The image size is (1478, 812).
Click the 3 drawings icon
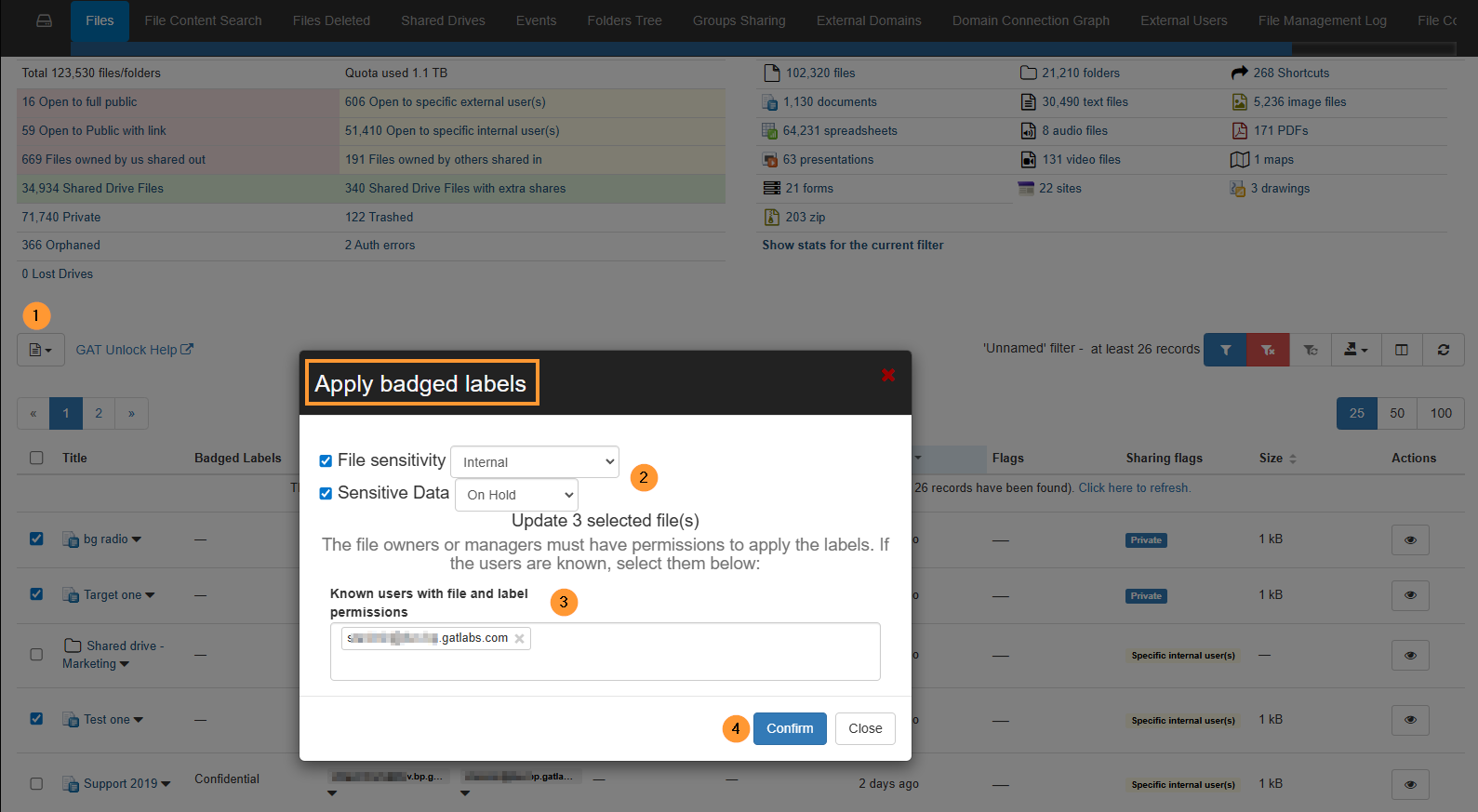pos(1237,189)
